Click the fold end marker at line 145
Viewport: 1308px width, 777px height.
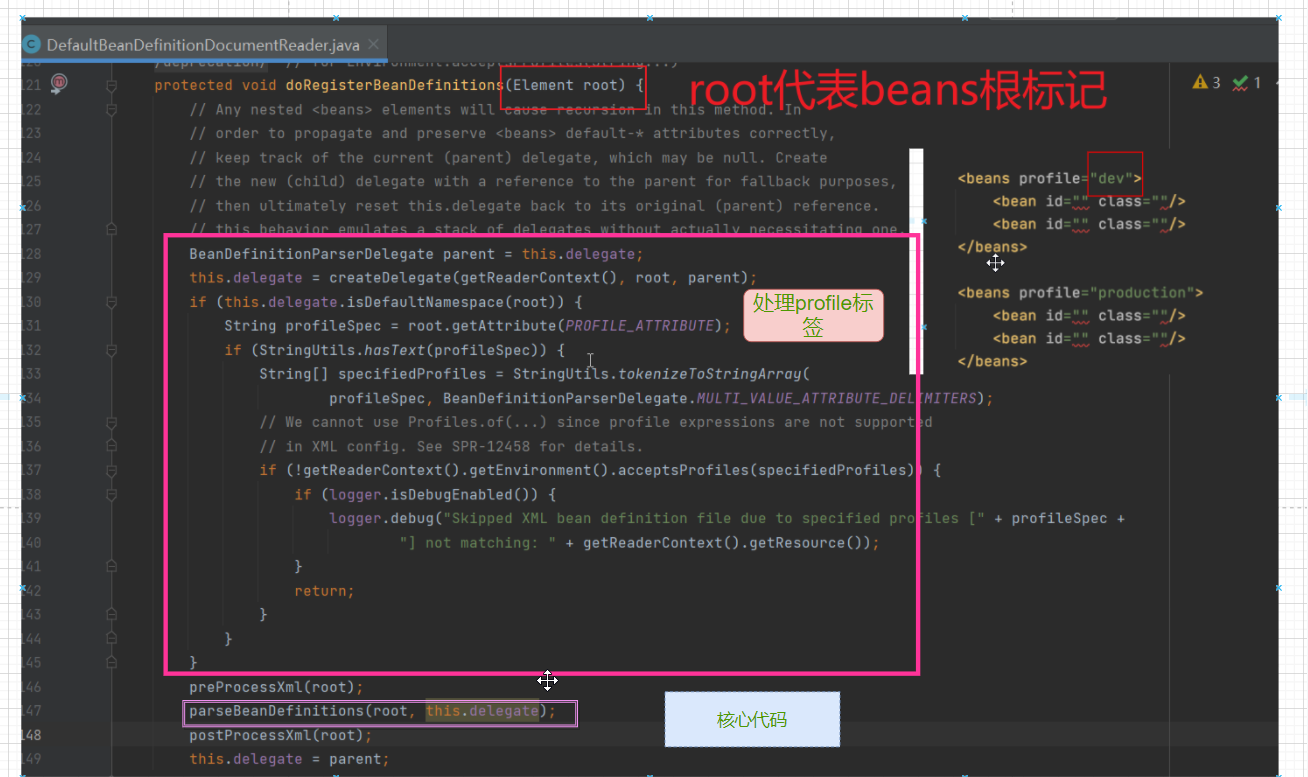112,662
